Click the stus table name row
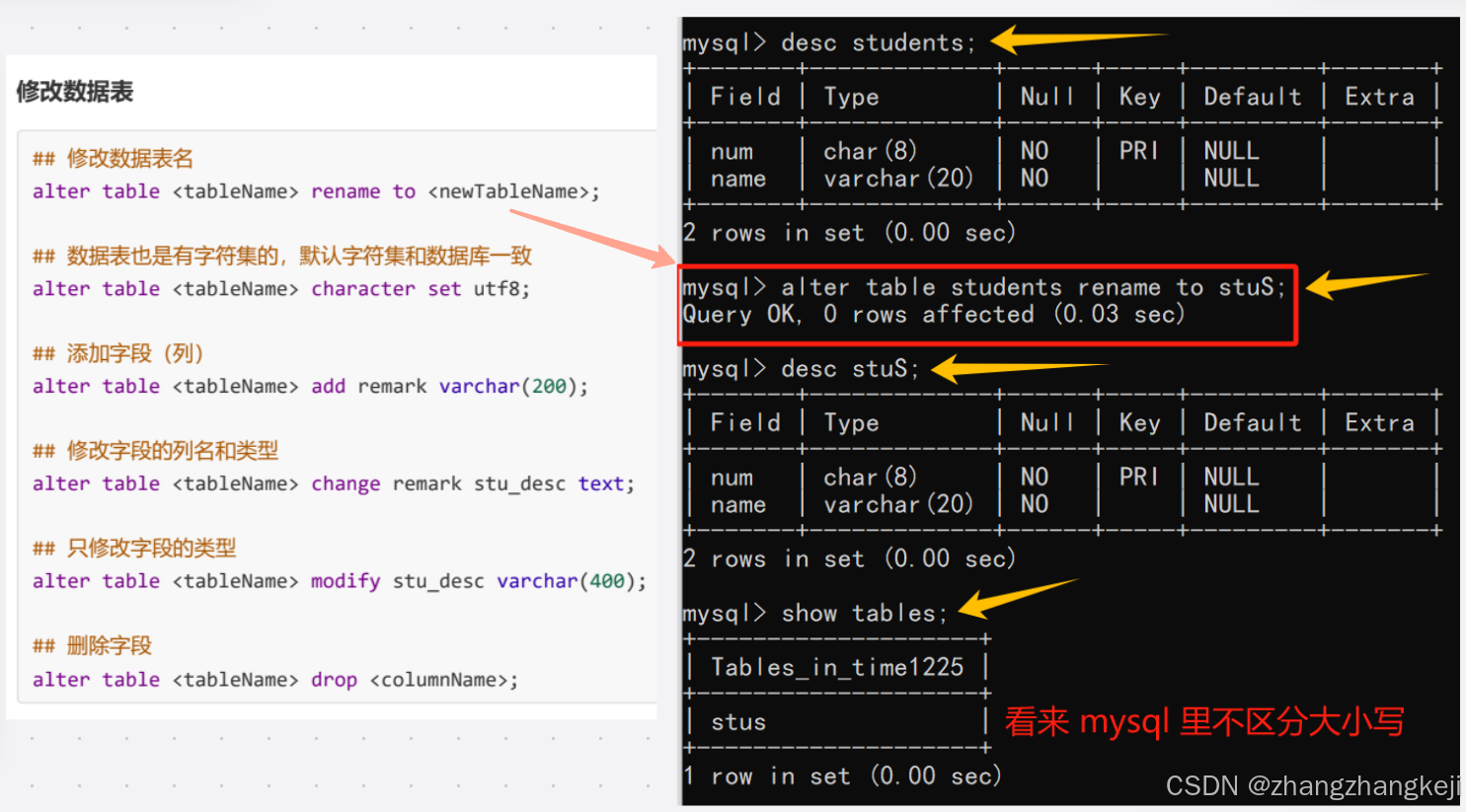 738,722
